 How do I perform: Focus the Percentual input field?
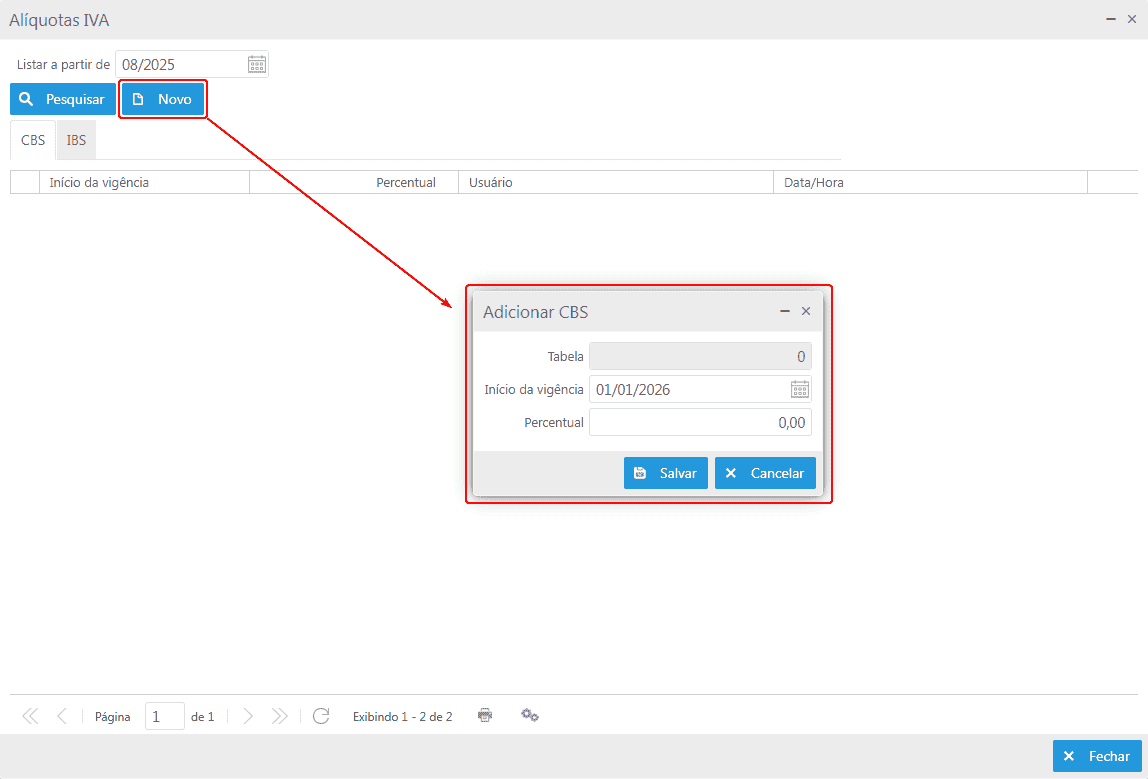(x=700, y=422)
